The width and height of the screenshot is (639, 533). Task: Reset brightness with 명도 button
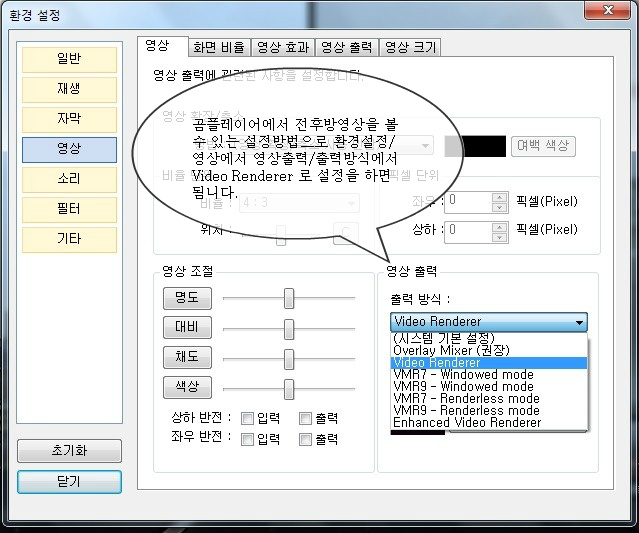pyautogui.click(x=187, y=298)
